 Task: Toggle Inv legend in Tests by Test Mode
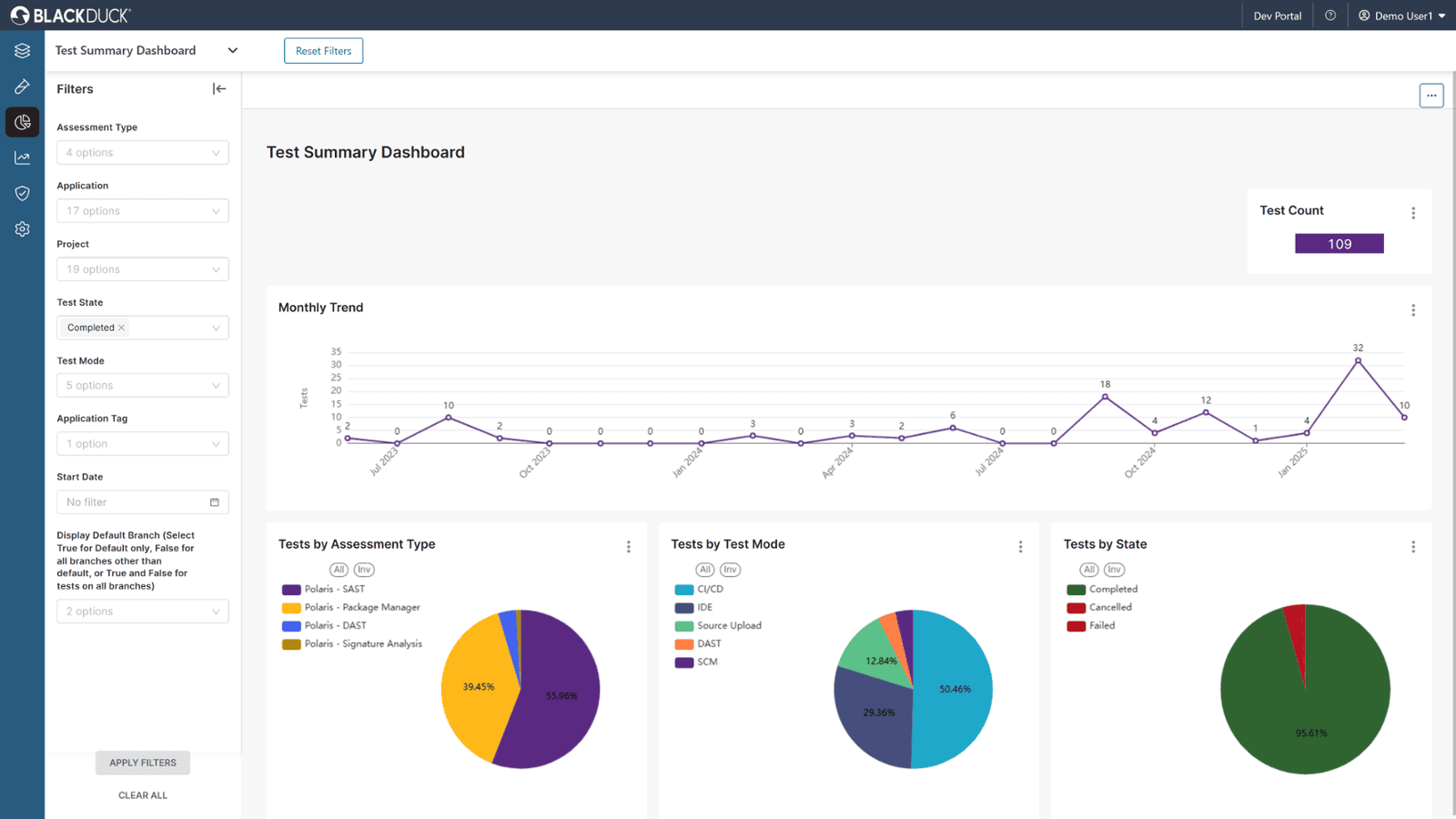[730, 570]
